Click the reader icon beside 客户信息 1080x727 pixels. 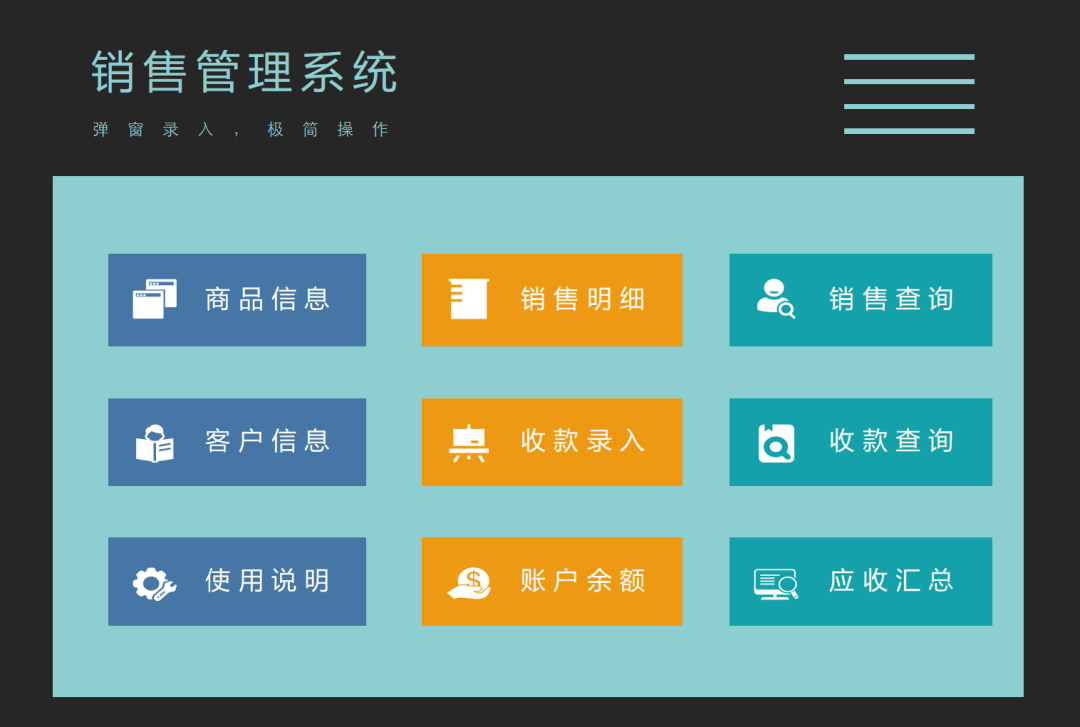click(155, 443)
